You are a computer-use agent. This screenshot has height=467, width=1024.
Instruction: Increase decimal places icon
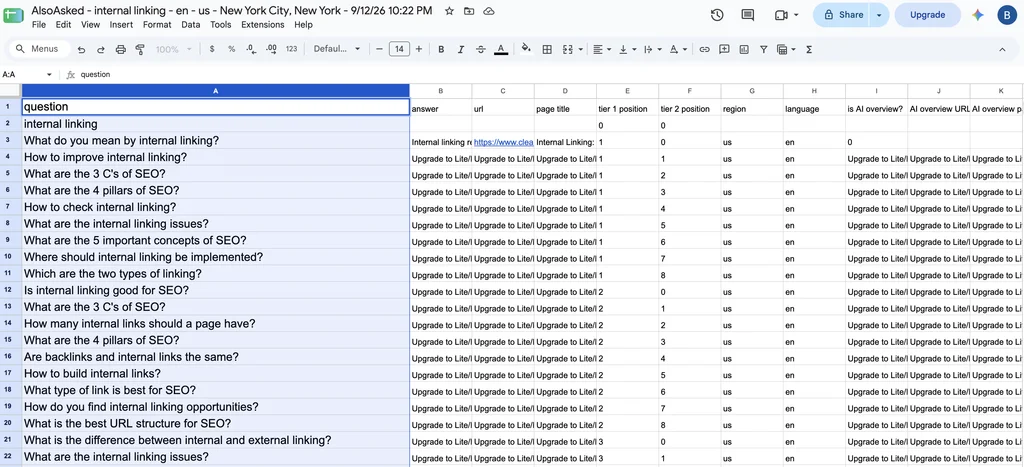(x=272, y=49)
